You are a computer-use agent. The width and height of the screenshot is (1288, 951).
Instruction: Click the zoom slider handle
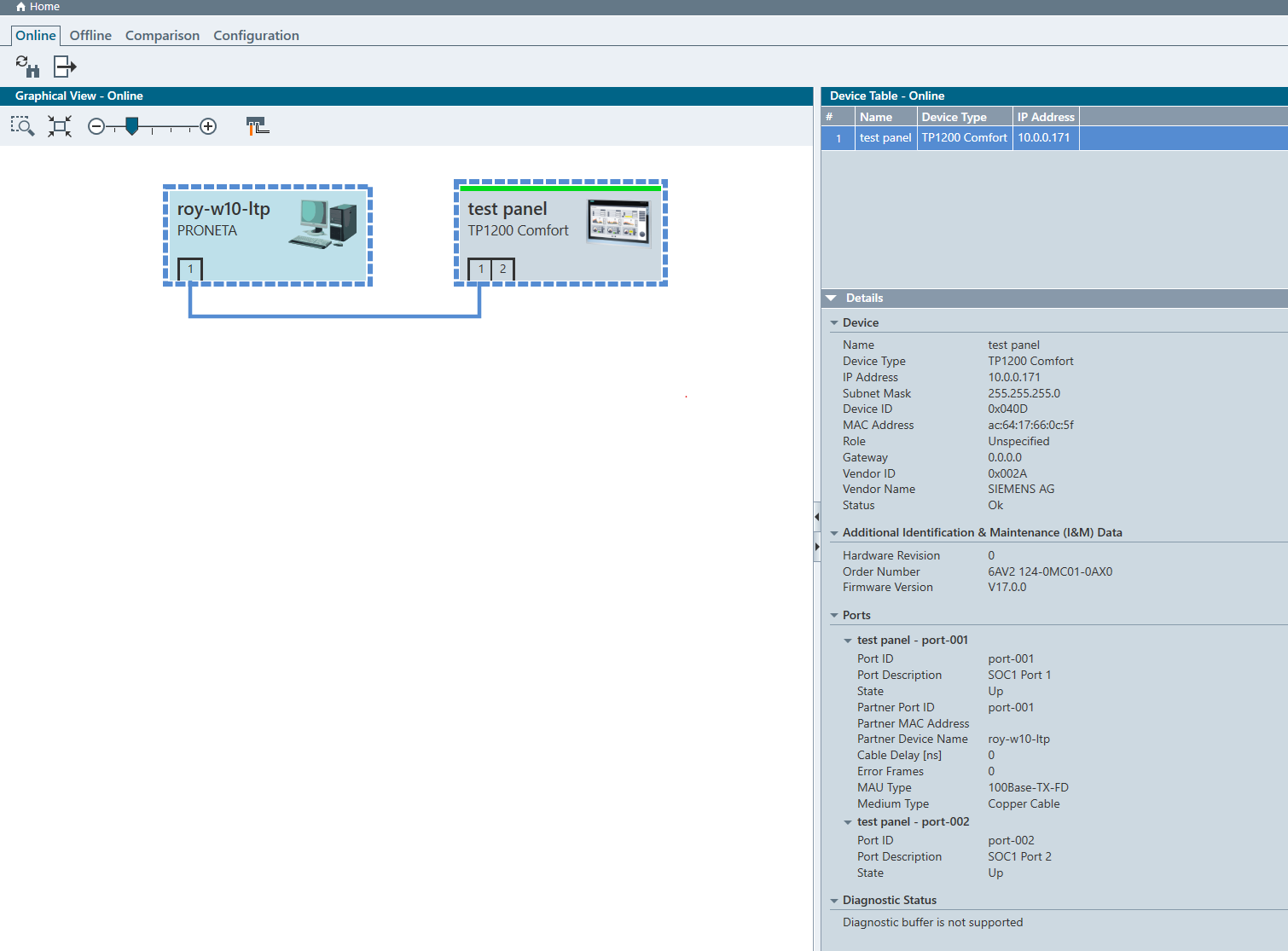[131, 126]
